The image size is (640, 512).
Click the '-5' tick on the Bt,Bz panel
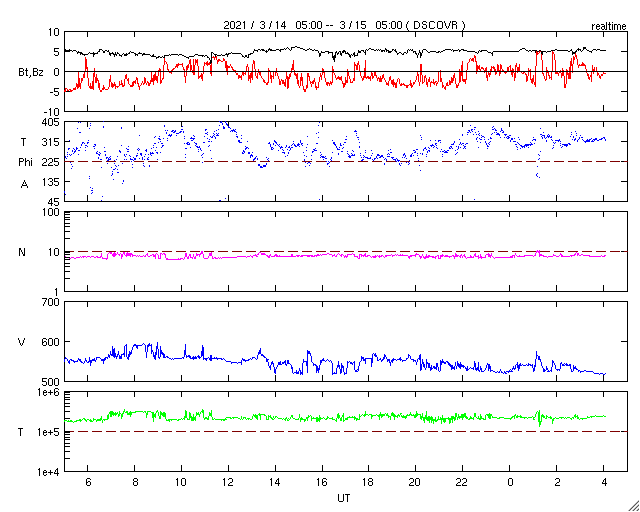click(56, 92)
